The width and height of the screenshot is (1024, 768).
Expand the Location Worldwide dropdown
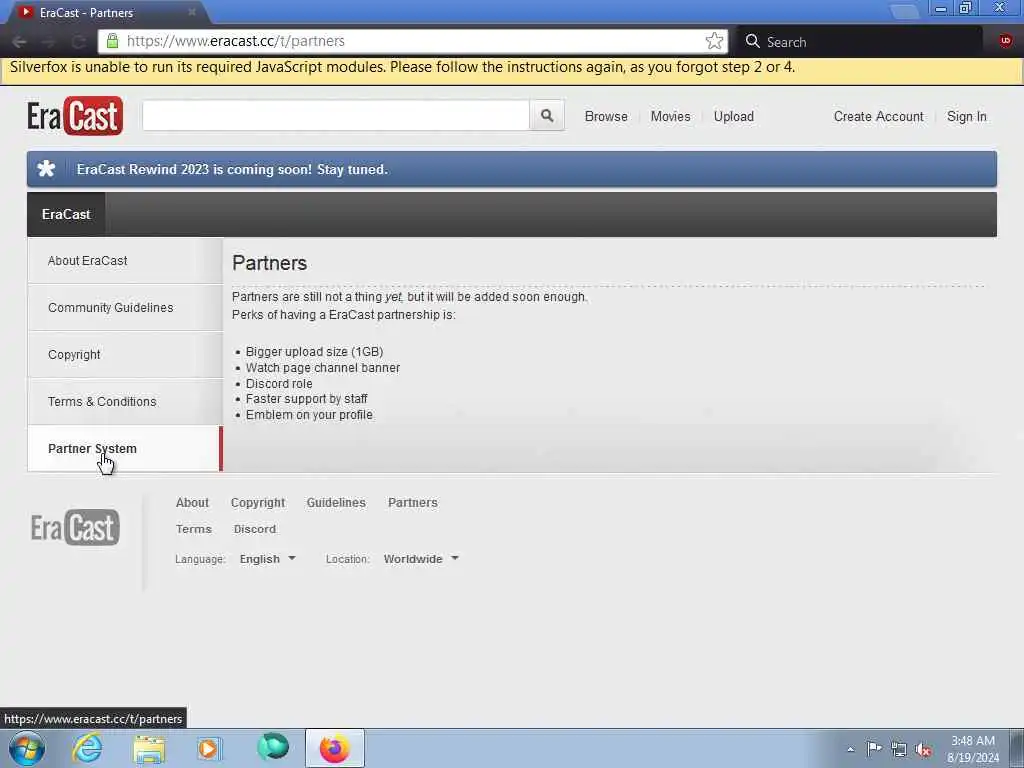coord(421,559)
